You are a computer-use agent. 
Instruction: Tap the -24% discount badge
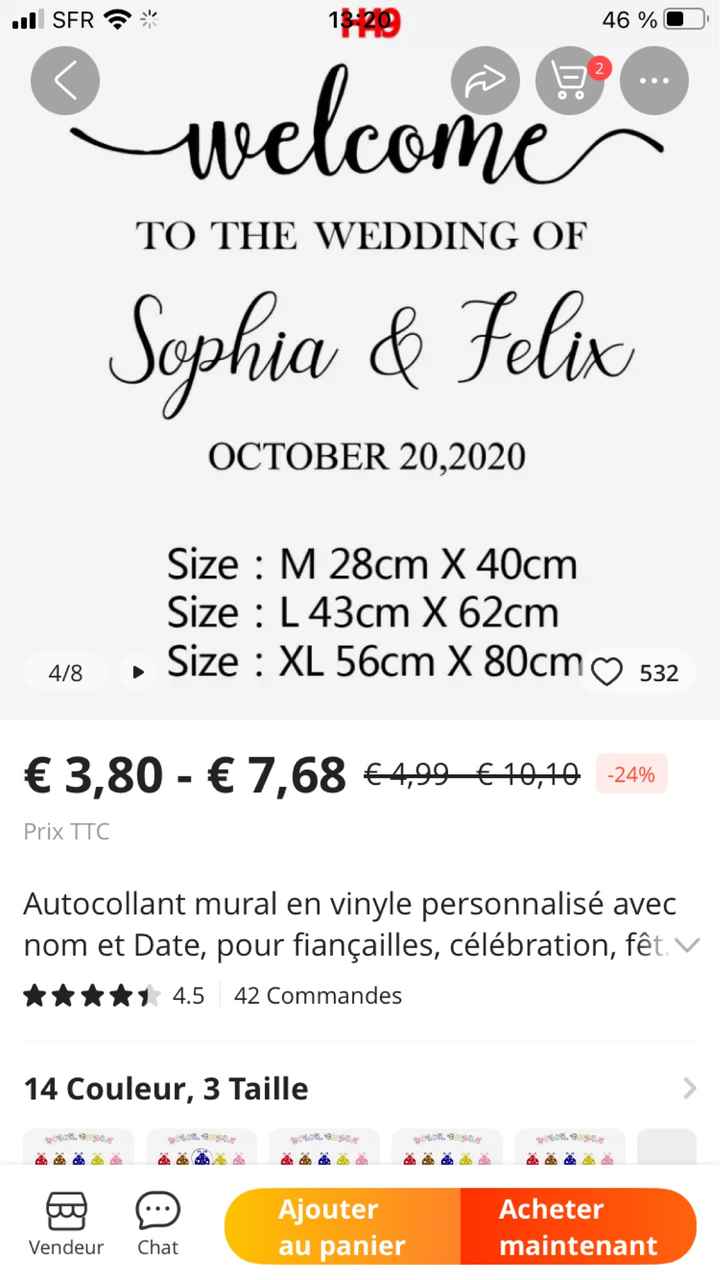click(x=631, y=774)
